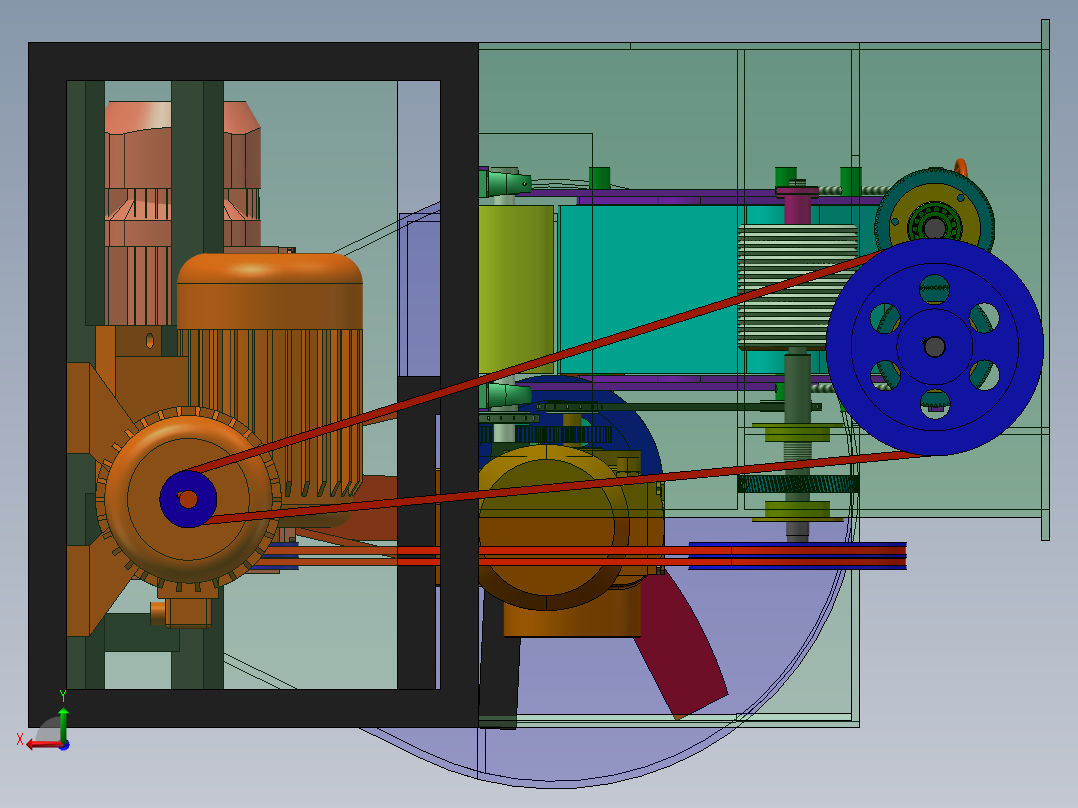Image resolution: width=1078 pixels, height=808 pixels.
Task: Select the yellow-green cylinder
Action: pyautogui.click(x=516, y=289)
